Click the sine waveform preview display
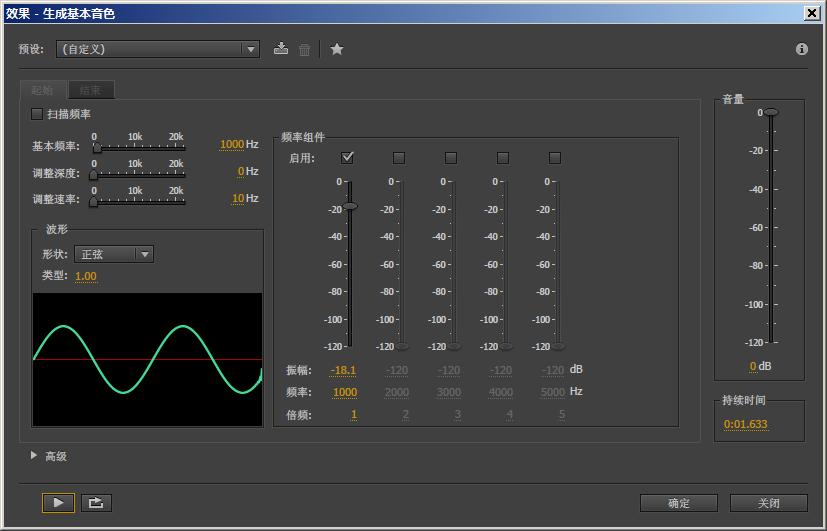Image resolution: width=827 pixels, height=531 pixels. pos(147,360)
